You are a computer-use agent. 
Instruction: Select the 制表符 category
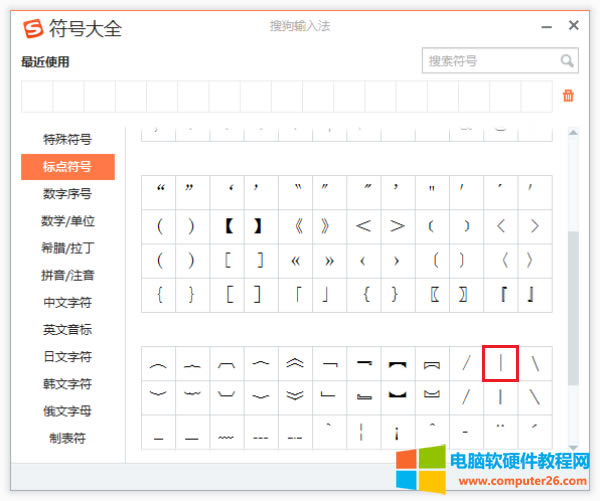tap(67, 438)
